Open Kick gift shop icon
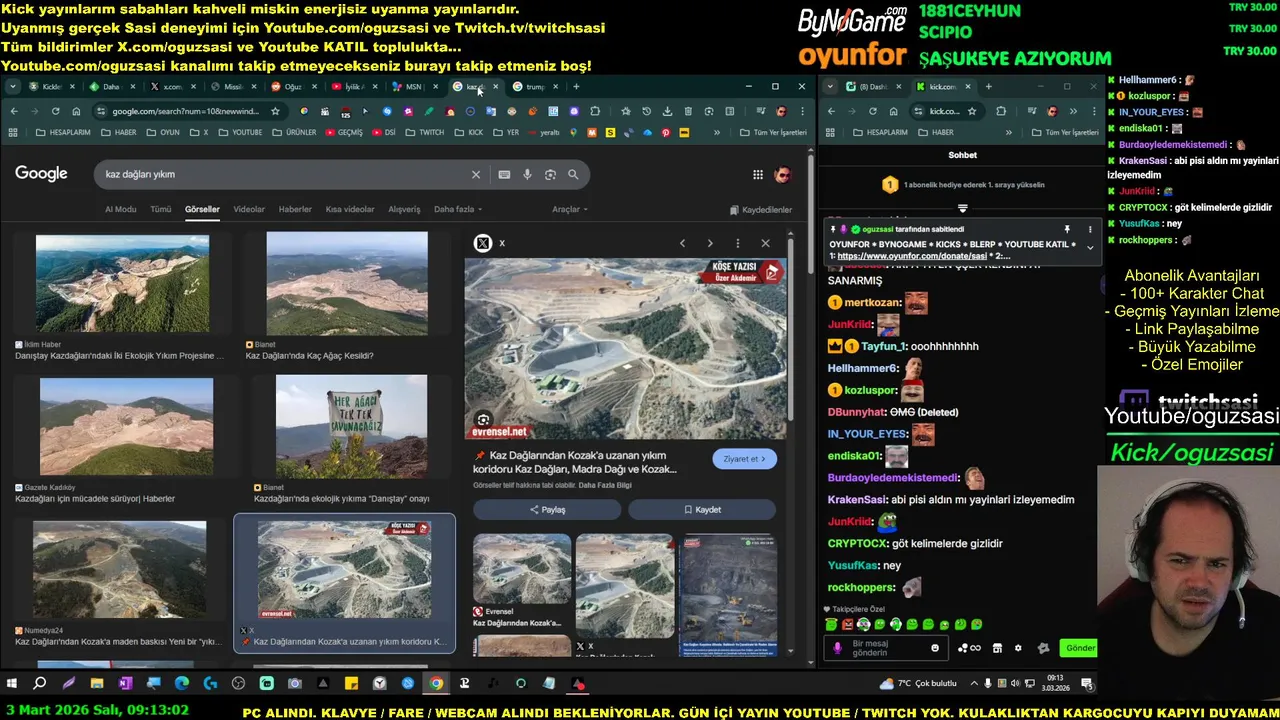Image resolution: width=1280 pixels, height=720 pixels. pyautogui.click(x=997, y=648)
